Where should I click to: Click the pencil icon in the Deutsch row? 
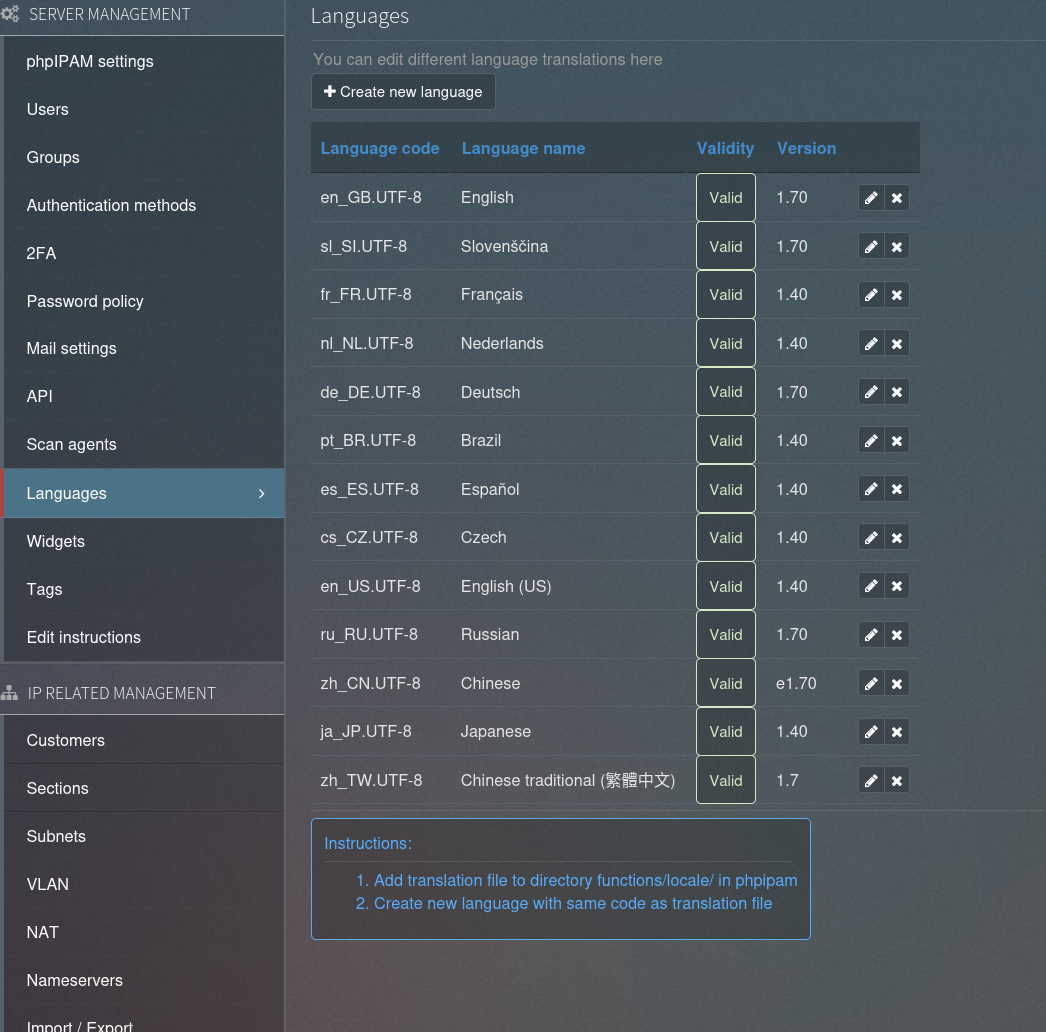click(x=871, y=392)
